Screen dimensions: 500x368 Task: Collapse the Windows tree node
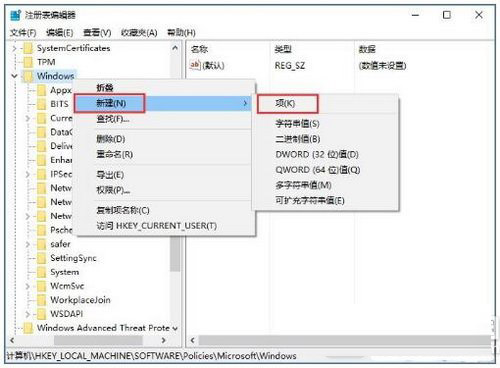[x=14, y=76]
